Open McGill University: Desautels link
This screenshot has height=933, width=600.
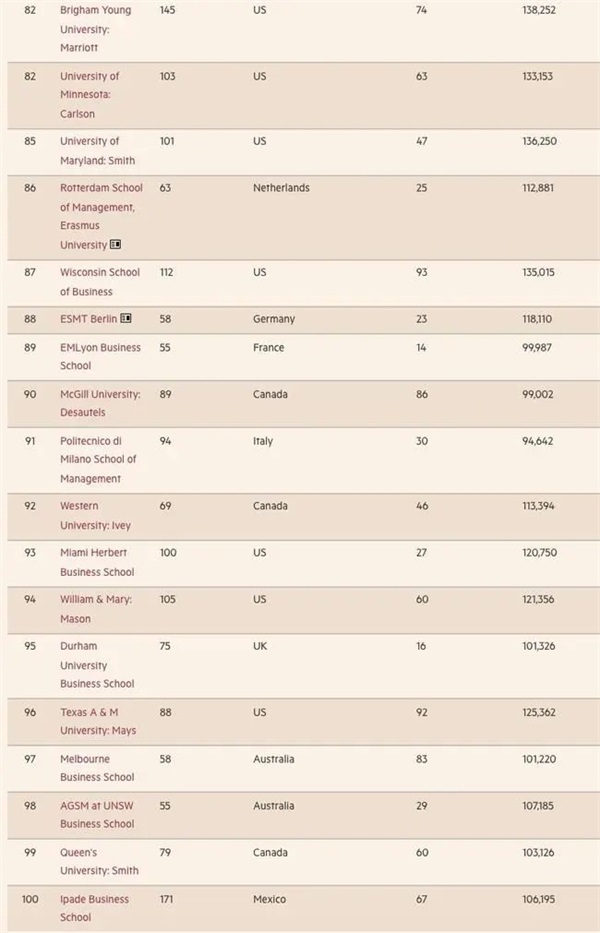99,403
